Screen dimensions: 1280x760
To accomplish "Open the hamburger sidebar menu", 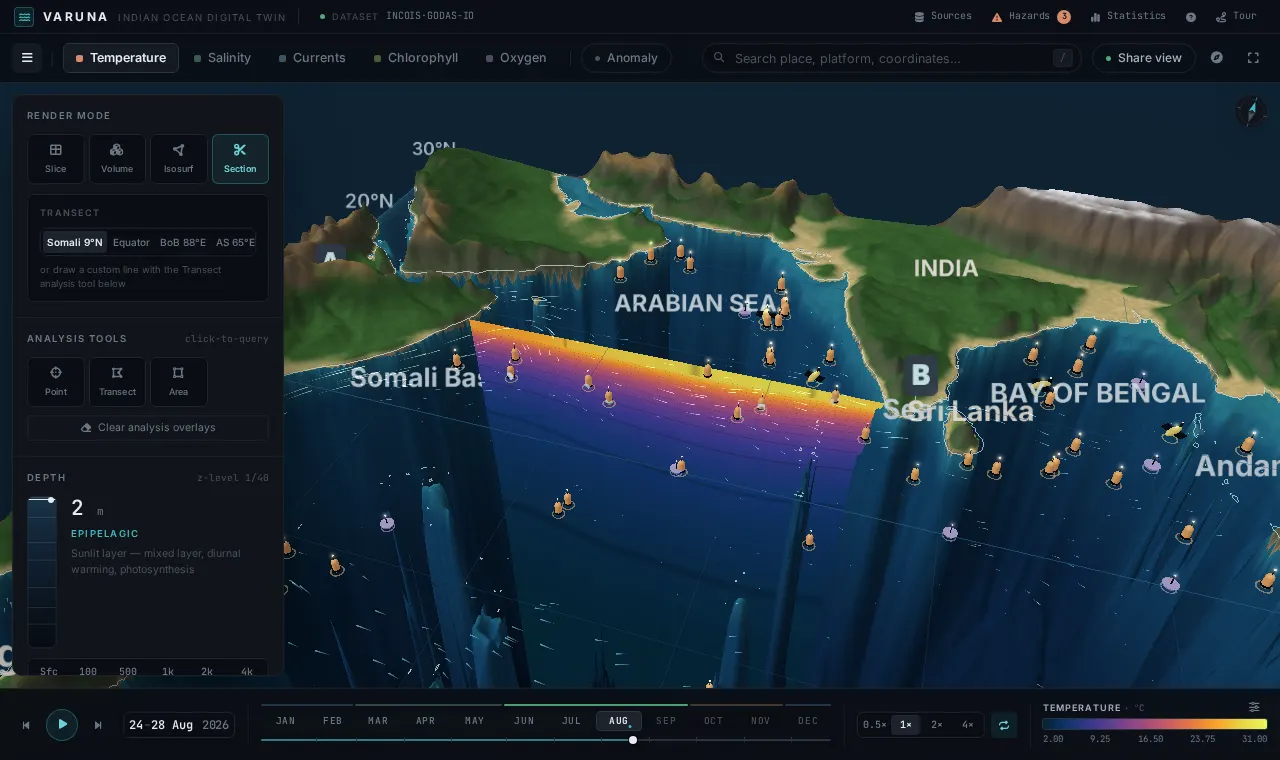I will pos(27,58).
